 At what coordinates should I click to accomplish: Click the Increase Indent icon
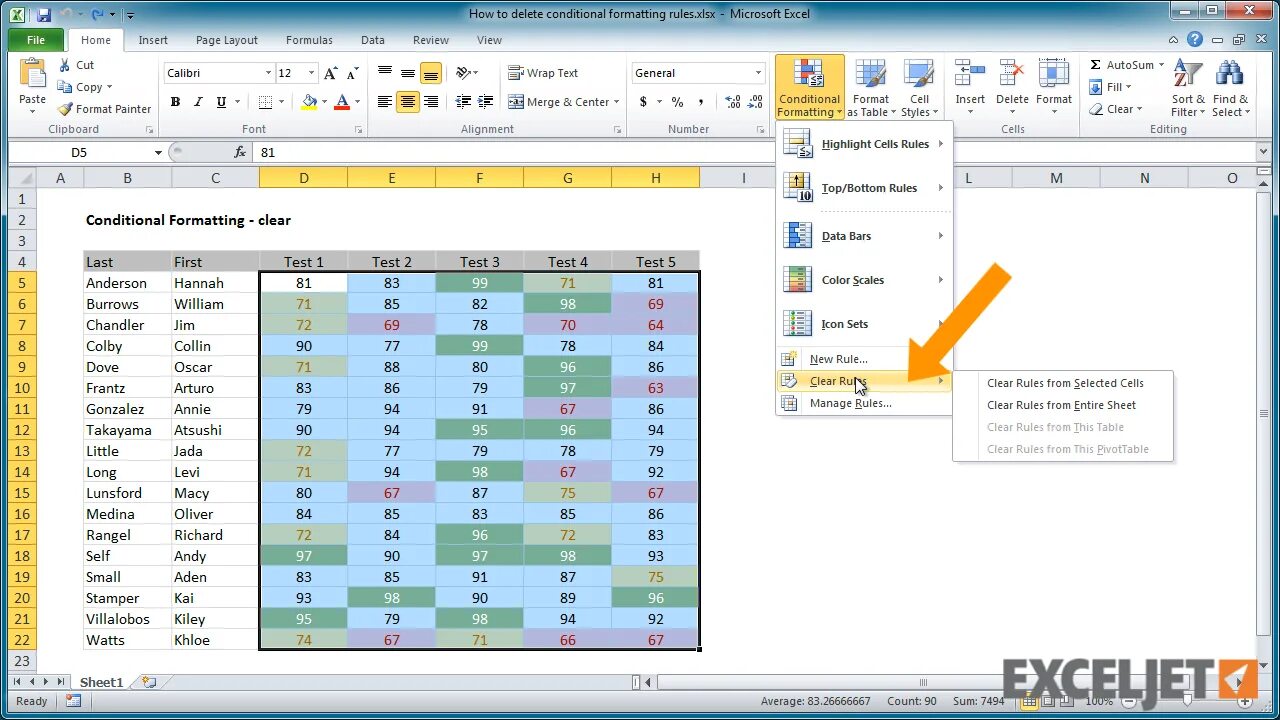(487, 102)
